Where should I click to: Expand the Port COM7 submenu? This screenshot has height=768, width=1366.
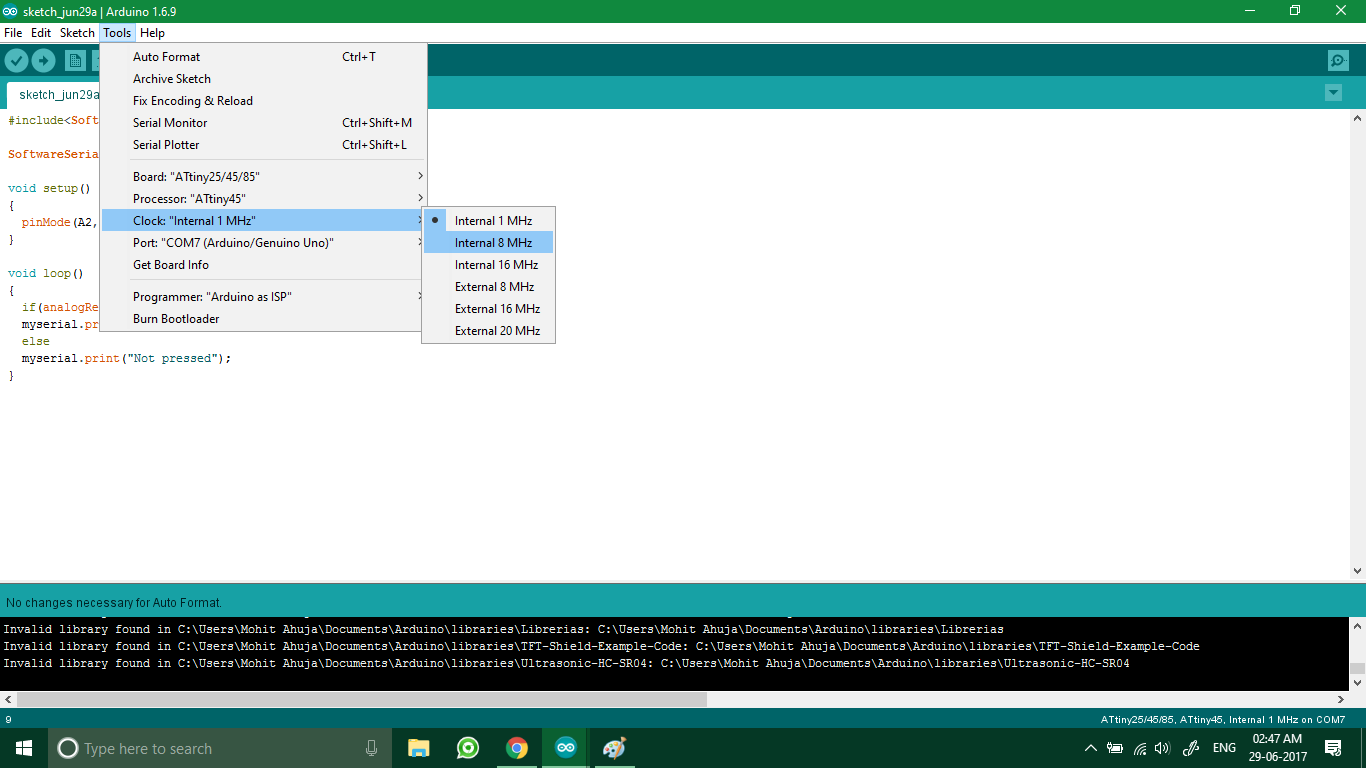264,242
